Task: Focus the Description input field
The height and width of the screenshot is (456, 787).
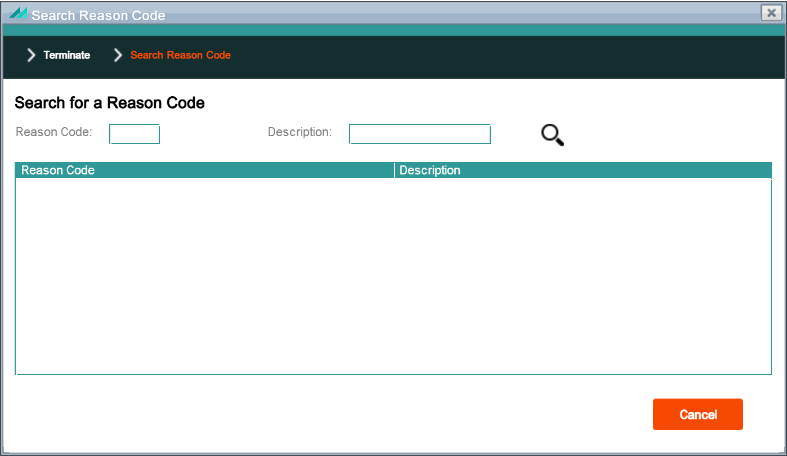Action: point(420,134)
